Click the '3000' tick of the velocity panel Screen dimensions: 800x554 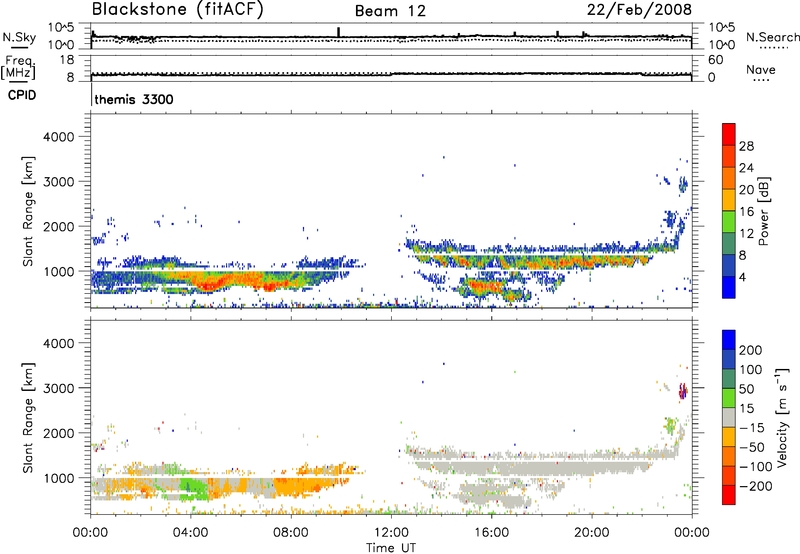pyautogui.click(x=58, y=388)
